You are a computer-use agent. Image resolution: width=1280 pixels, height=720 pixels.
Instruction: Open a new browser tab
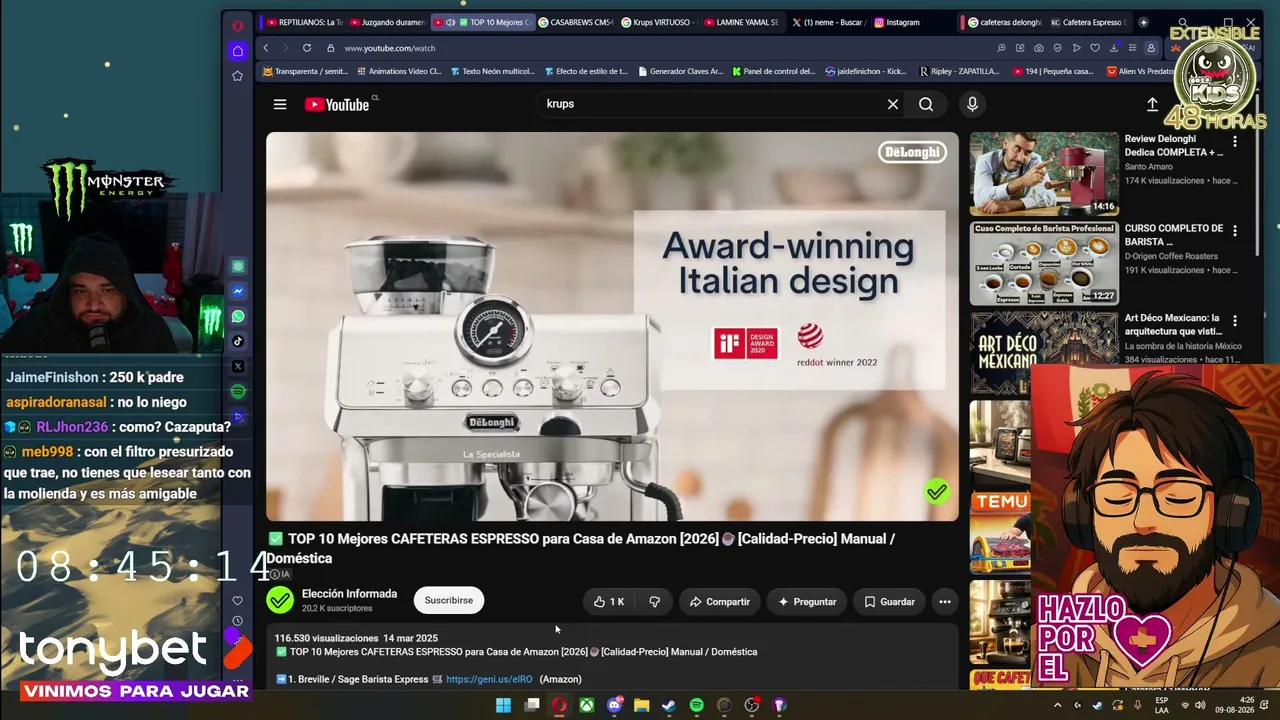pos(1144,22)
